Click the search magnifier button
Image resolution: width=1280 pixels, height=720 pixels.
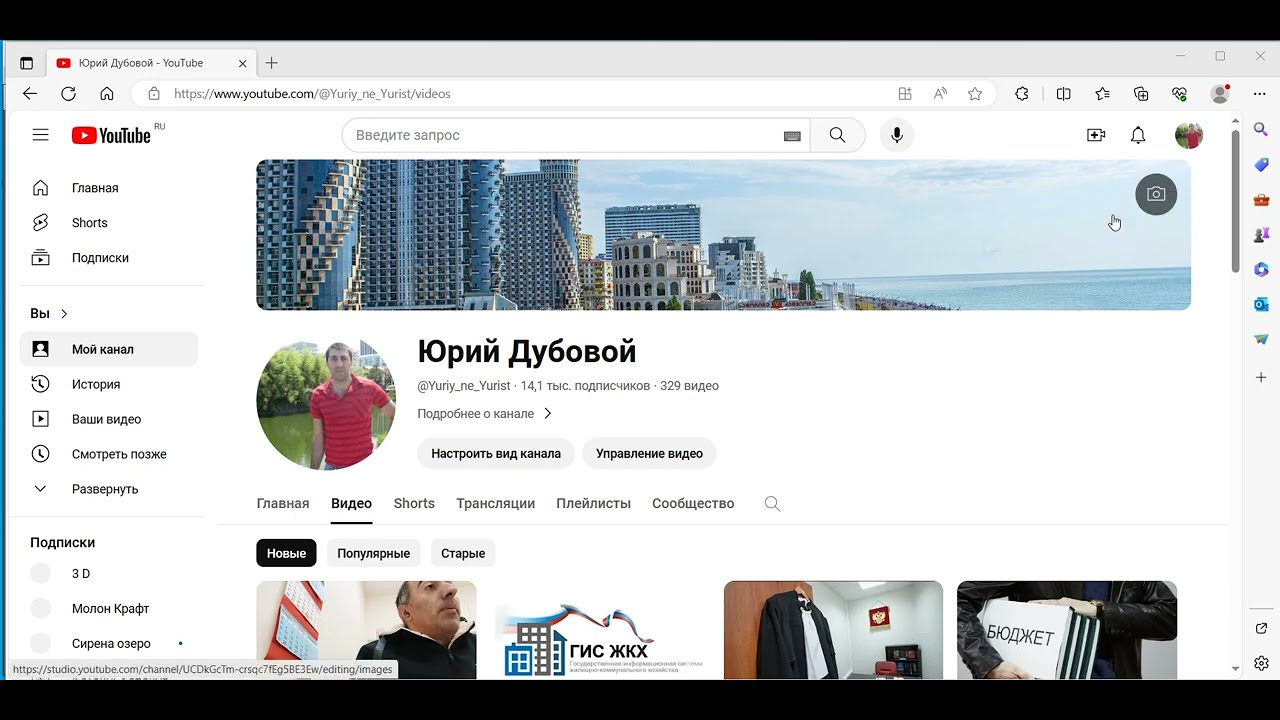(x=837, y=135)
